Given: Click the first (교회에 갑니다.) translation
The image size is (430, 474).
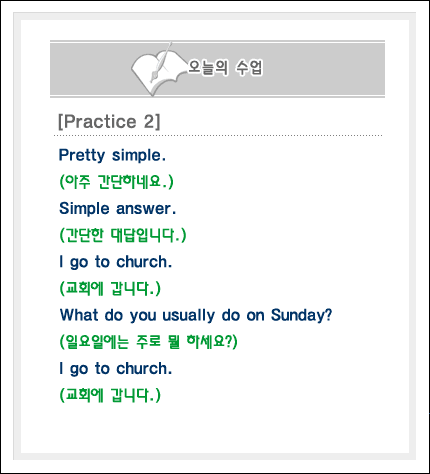Looking at the screenshot, I should coord(110,288).
